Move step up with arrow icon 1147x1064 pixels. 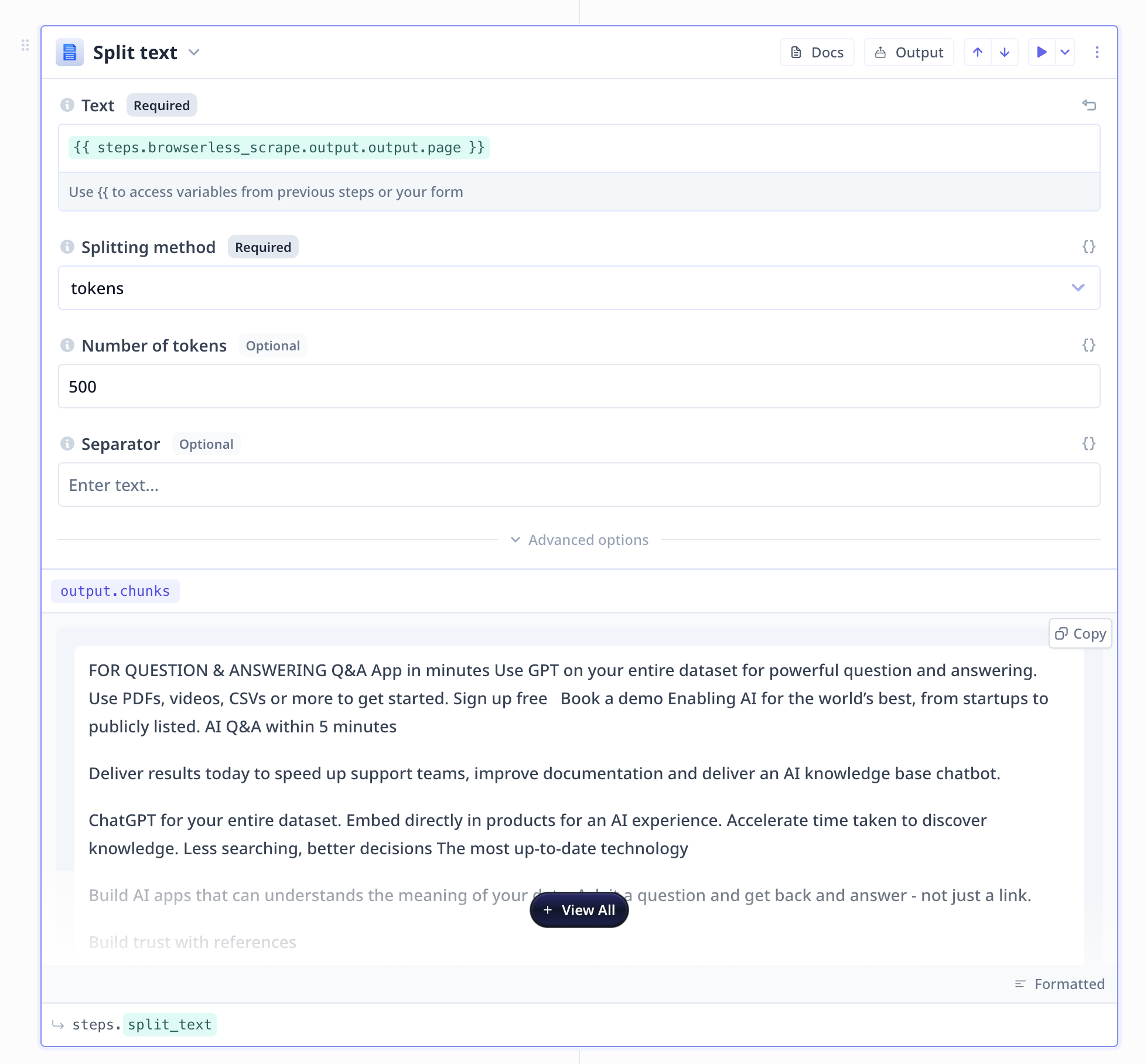978,53
